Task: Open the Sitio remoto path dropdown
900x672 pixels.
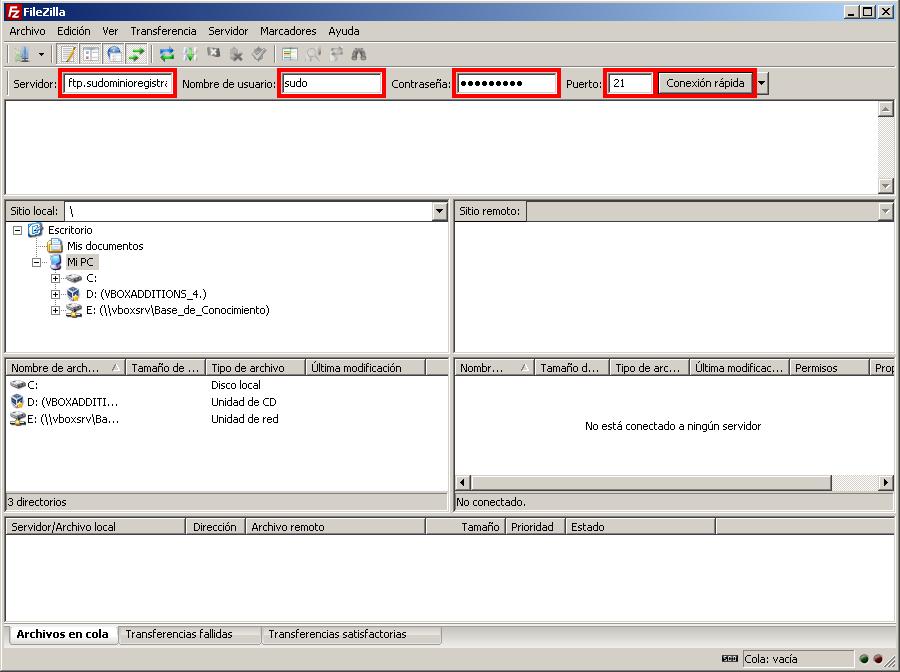Action: [886, 211]
